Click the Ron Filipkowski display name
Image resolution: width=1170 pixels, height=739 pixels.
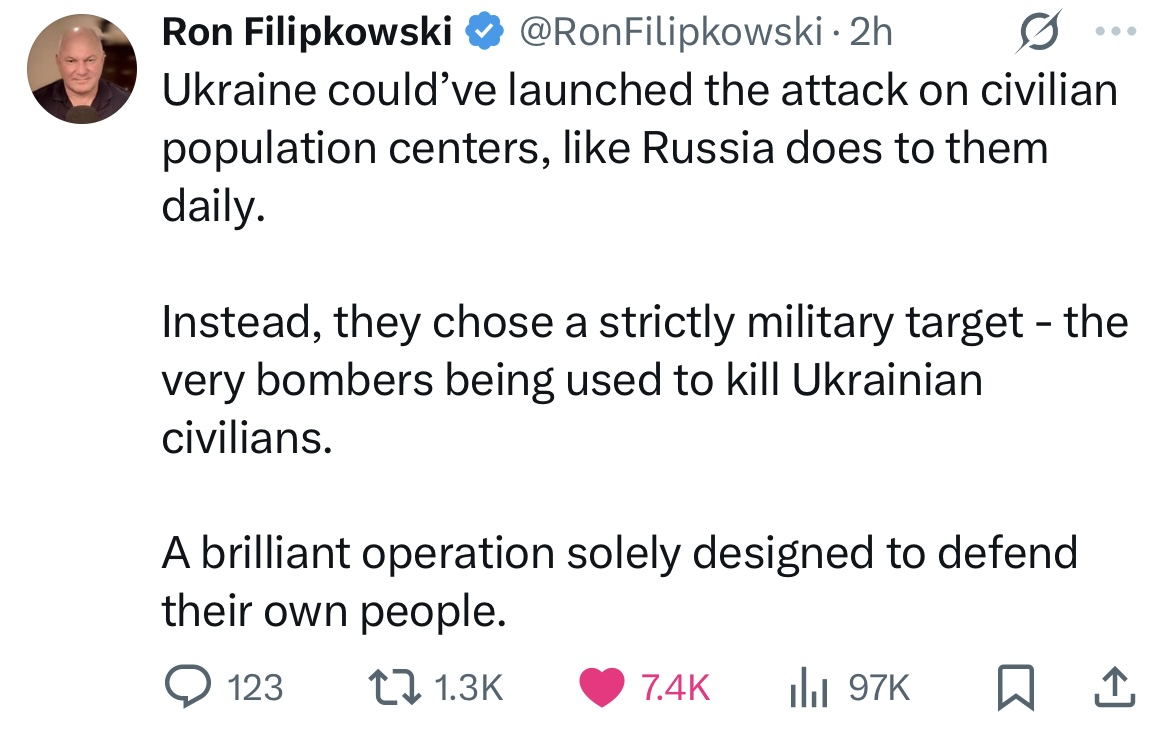[305, 33]
